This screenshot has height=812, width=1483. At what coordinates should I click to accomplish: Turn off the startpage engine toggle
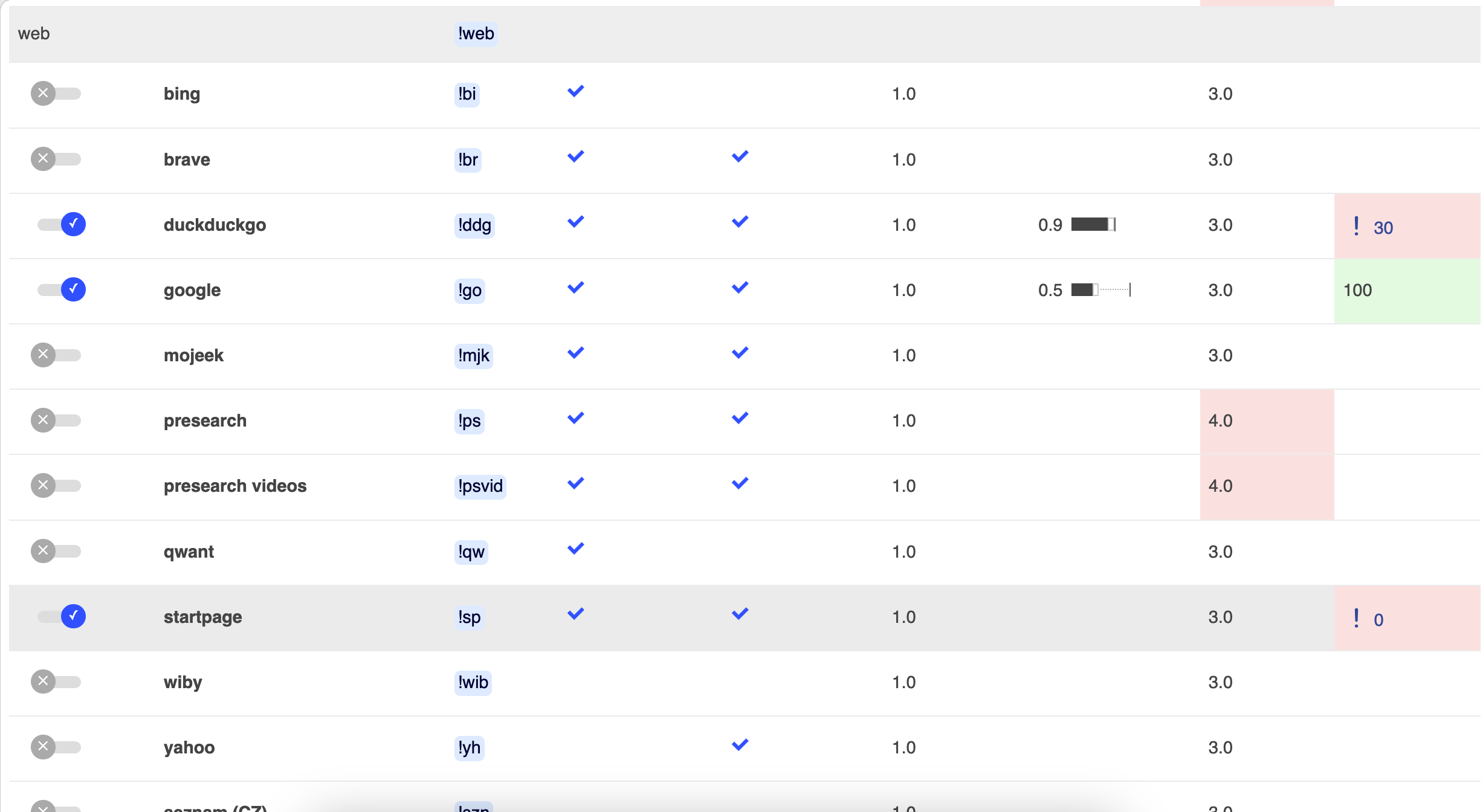[x=61, y=616]
